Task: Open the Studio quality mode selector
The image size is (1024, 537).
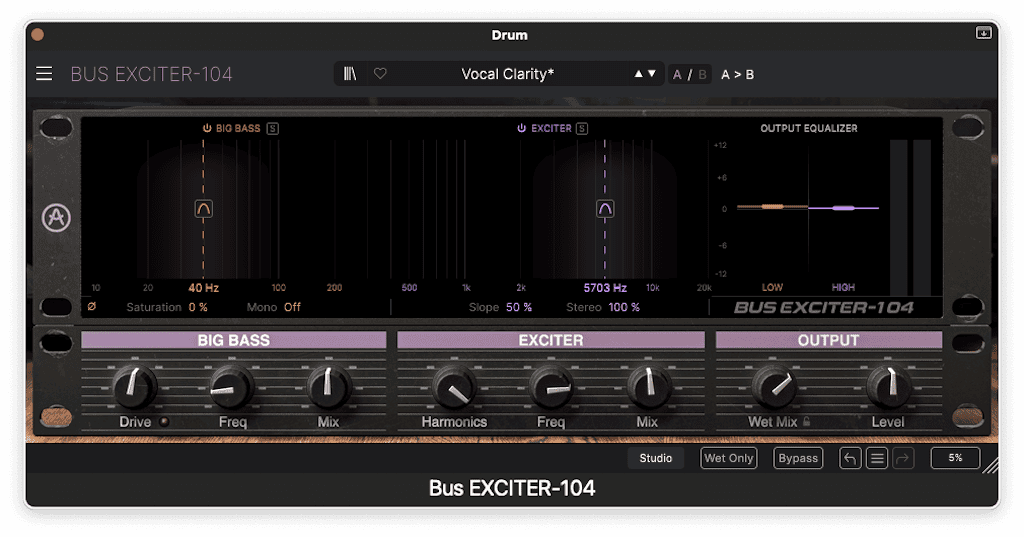Action: (656, 458)
